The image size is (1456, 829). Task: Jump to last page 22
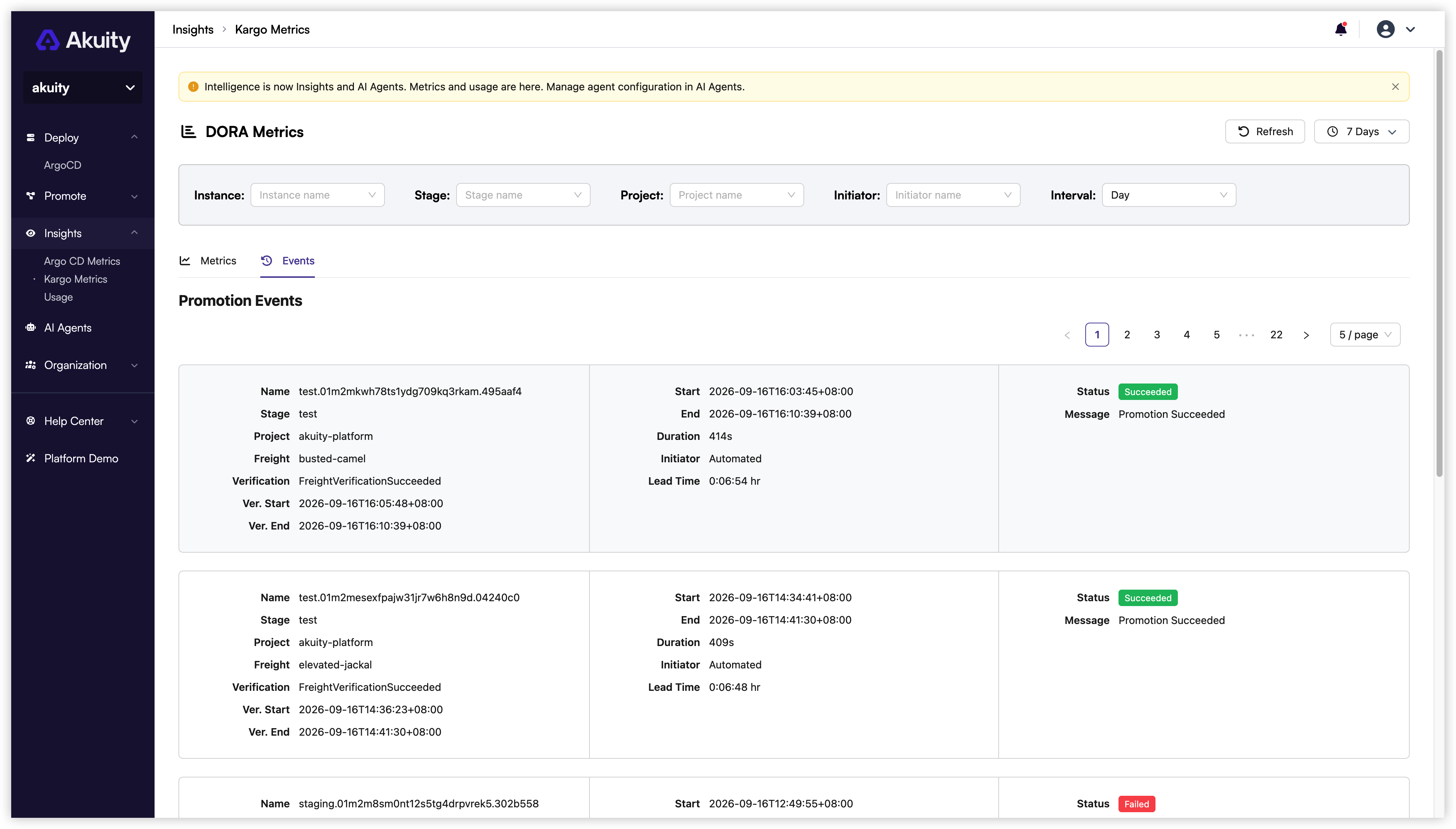pyautogui.click(x=1276, y=335)
